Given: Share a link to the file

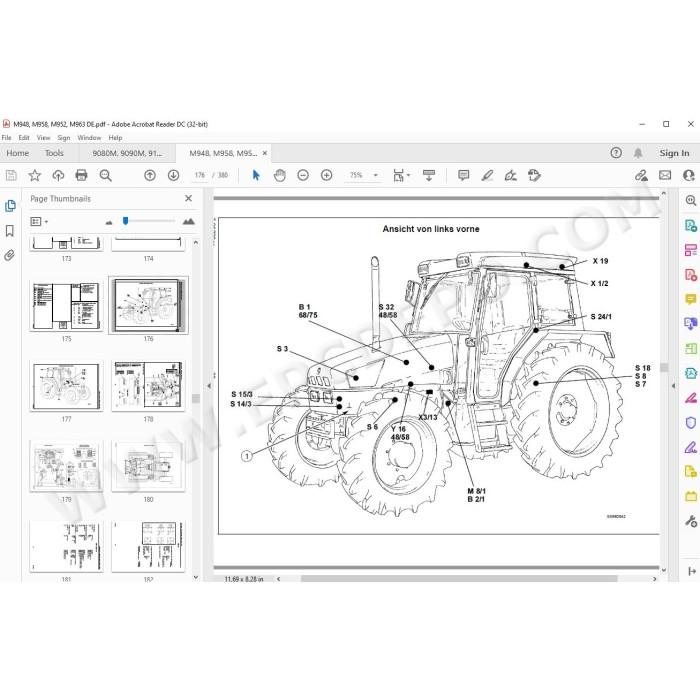Looking at the screenshot, I should 642,175.
